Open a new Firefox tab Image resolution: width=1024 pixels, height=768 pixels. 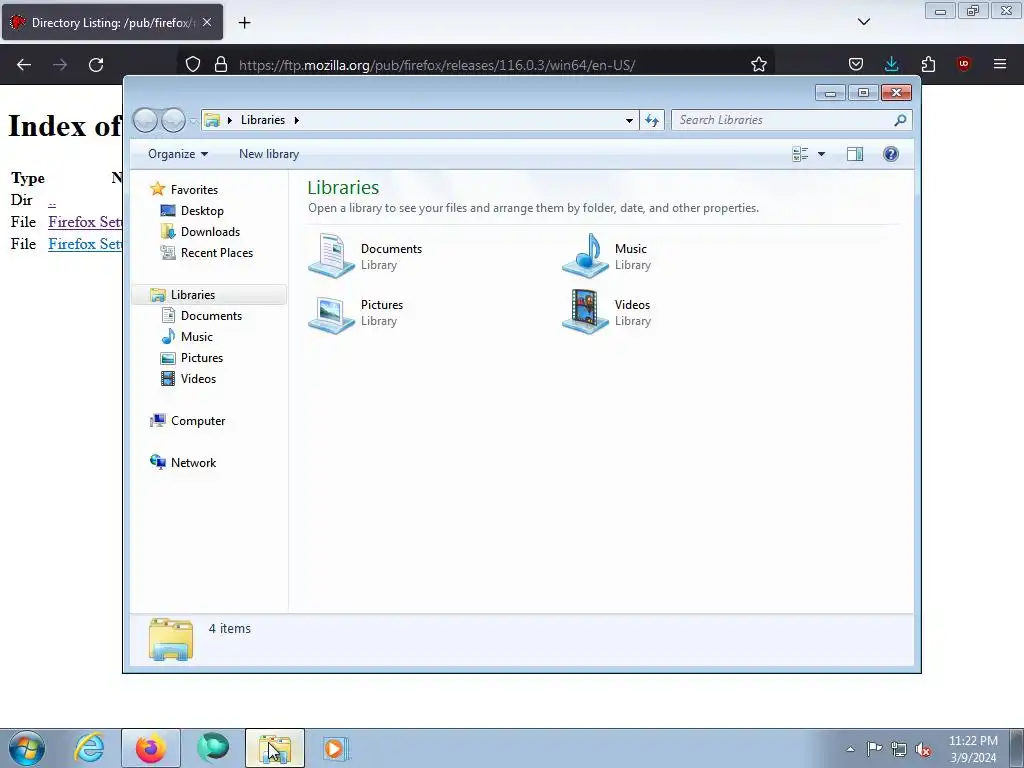[x=244, y=23]
